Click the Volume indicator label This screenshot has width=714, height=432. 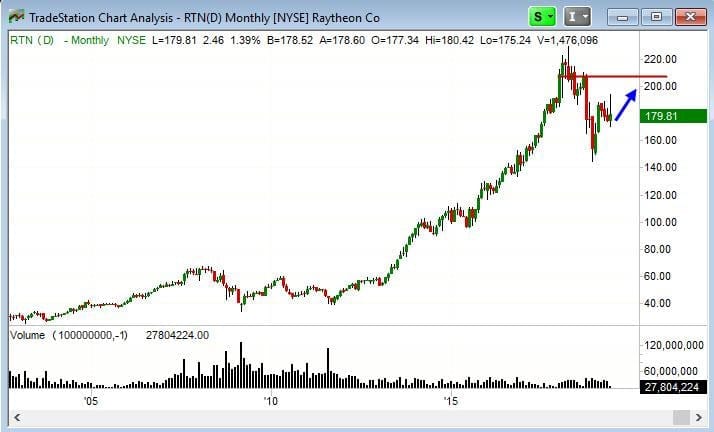(27, 335)
